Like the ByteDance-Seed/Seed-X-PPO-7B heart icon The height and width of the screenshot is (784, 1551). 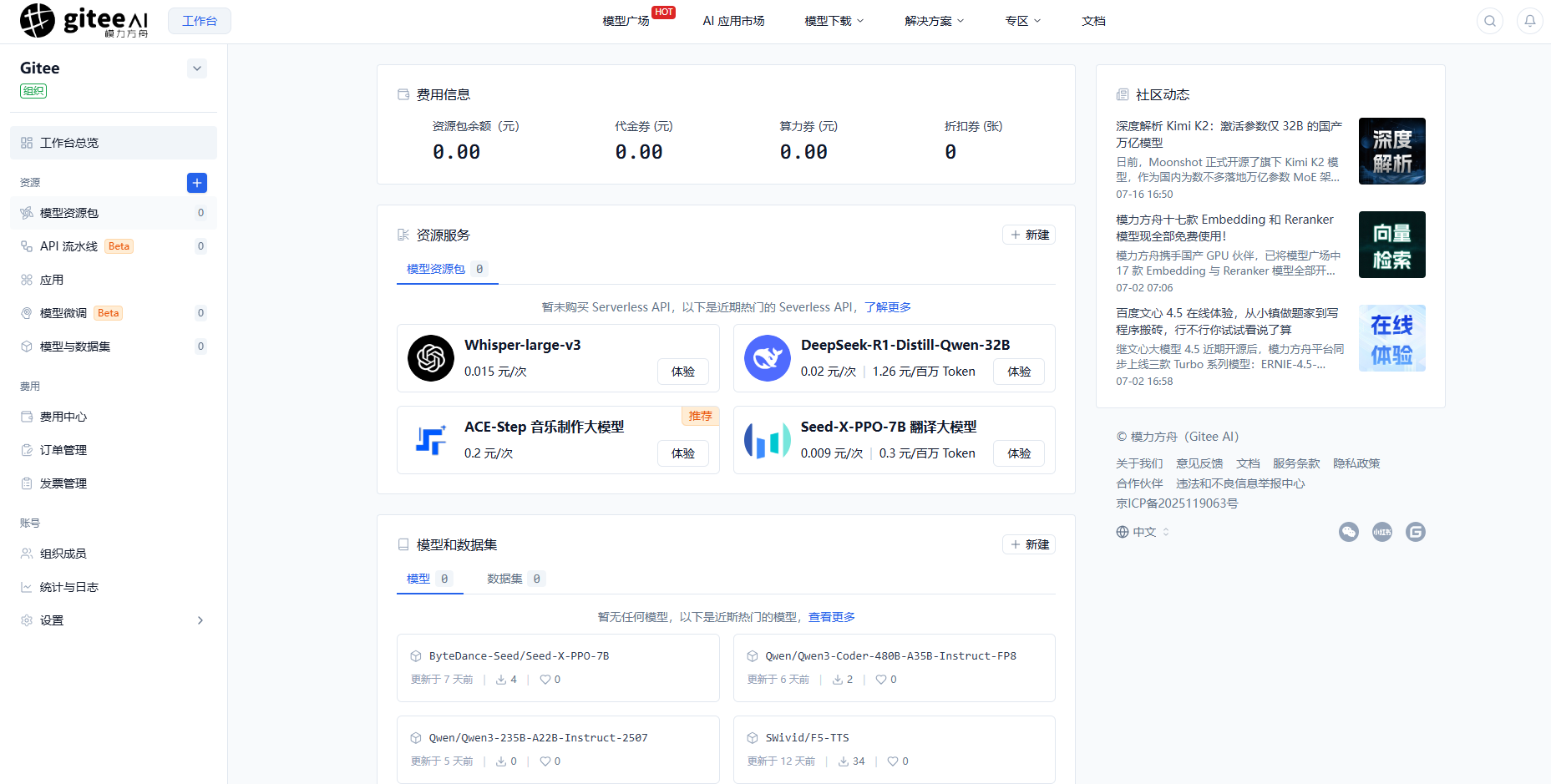coord(545,680)
